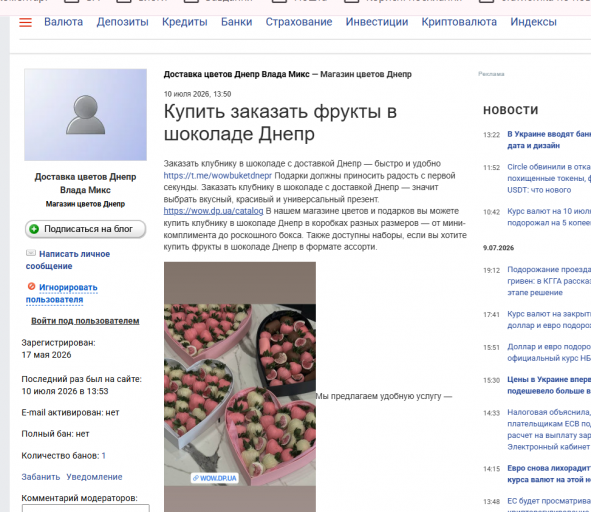Click the date text 10 июля 2026, 13:50
Viewport: 591px width, 512px height.
click(x=197, y=94)
